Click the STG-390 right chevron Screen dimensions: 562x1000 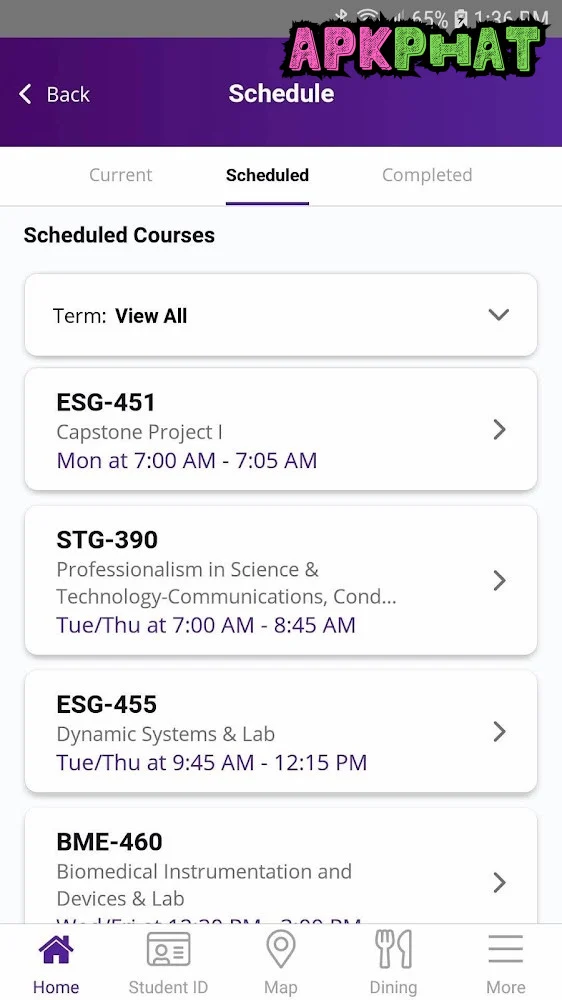tap(499, 580)
